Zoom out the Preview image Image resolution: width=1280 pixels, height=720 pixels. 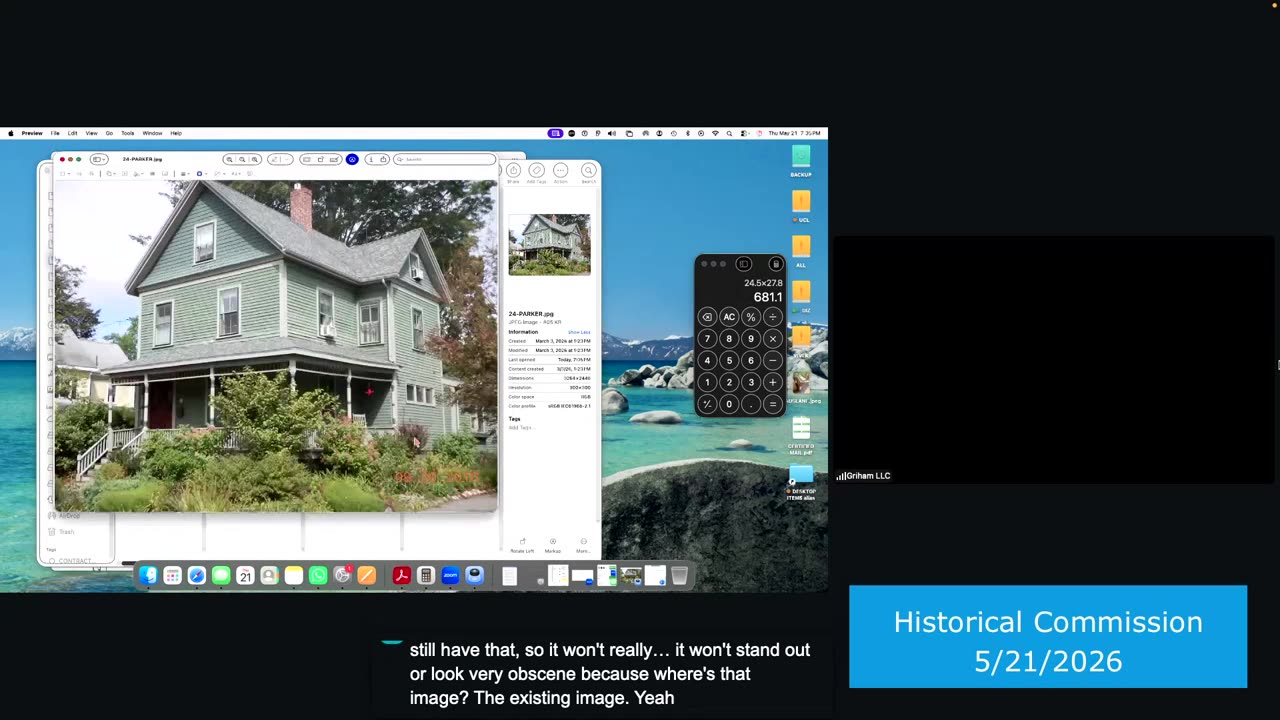pos(229,159)
